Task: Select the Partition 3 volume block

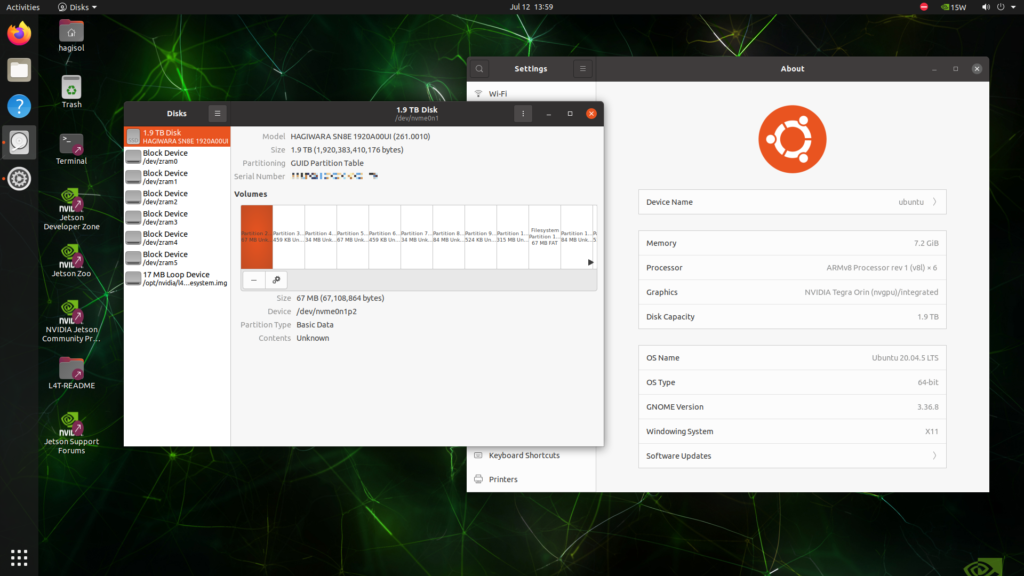Action: [x=289, y=237]
